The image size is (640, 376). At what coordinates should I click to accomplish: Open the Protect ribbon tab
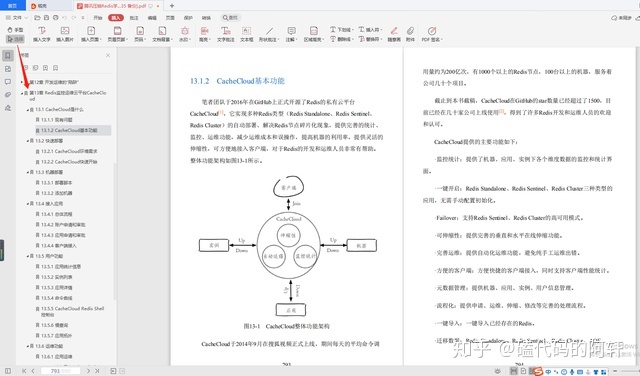coord(188,18)
